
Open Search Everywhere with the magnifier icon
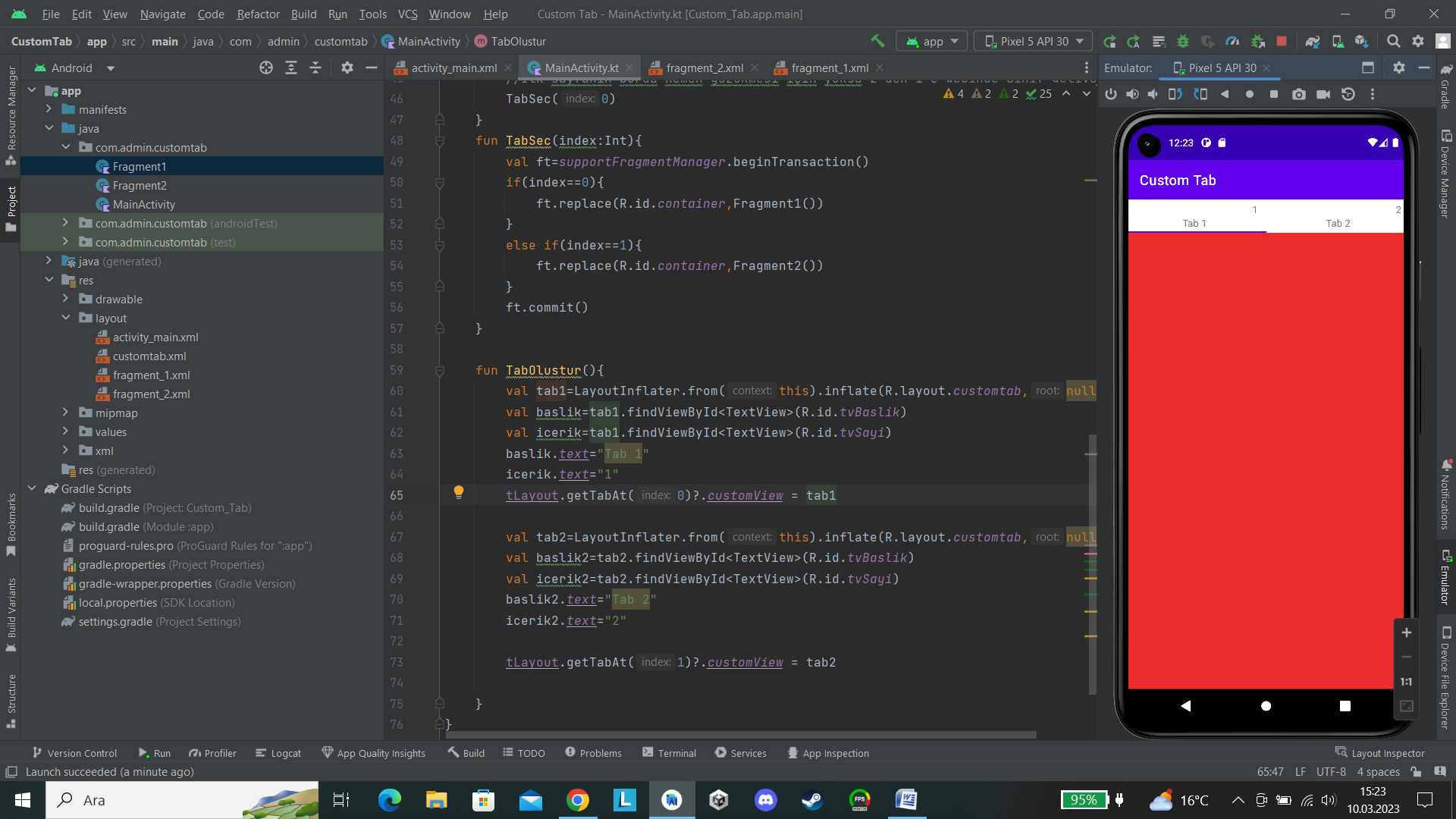[x=1394, y=41]
